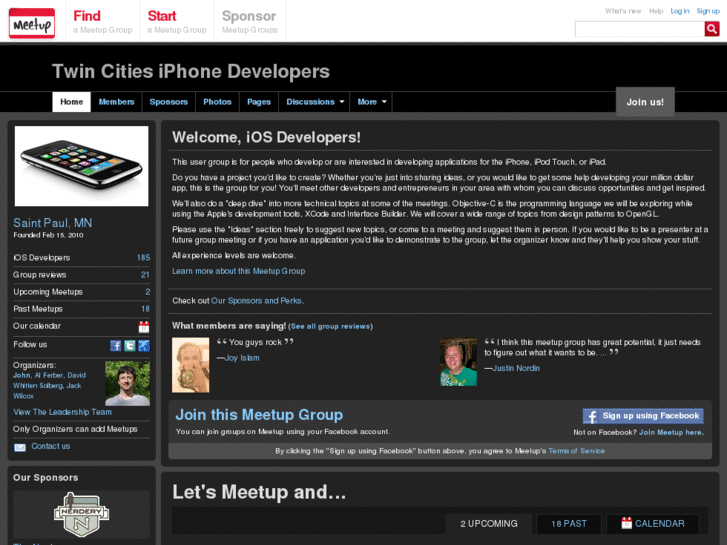Click the Saint Paul, MN link
The height and width of the screenshot is (545, 727).
pos(52,223)
